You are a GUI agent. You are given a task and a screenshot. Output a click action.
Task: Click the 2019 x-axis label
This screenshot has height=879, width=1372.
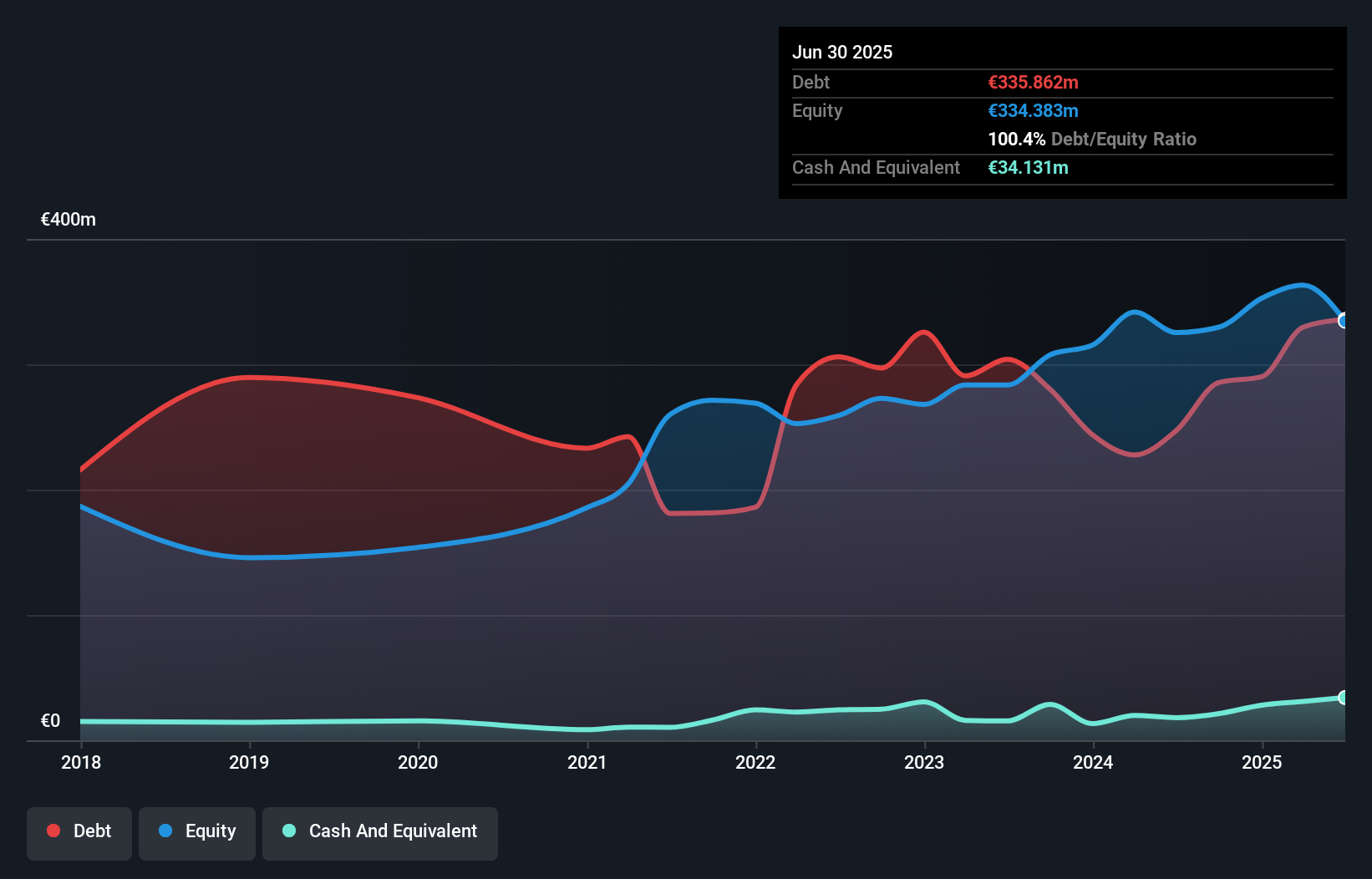[249, 762]
